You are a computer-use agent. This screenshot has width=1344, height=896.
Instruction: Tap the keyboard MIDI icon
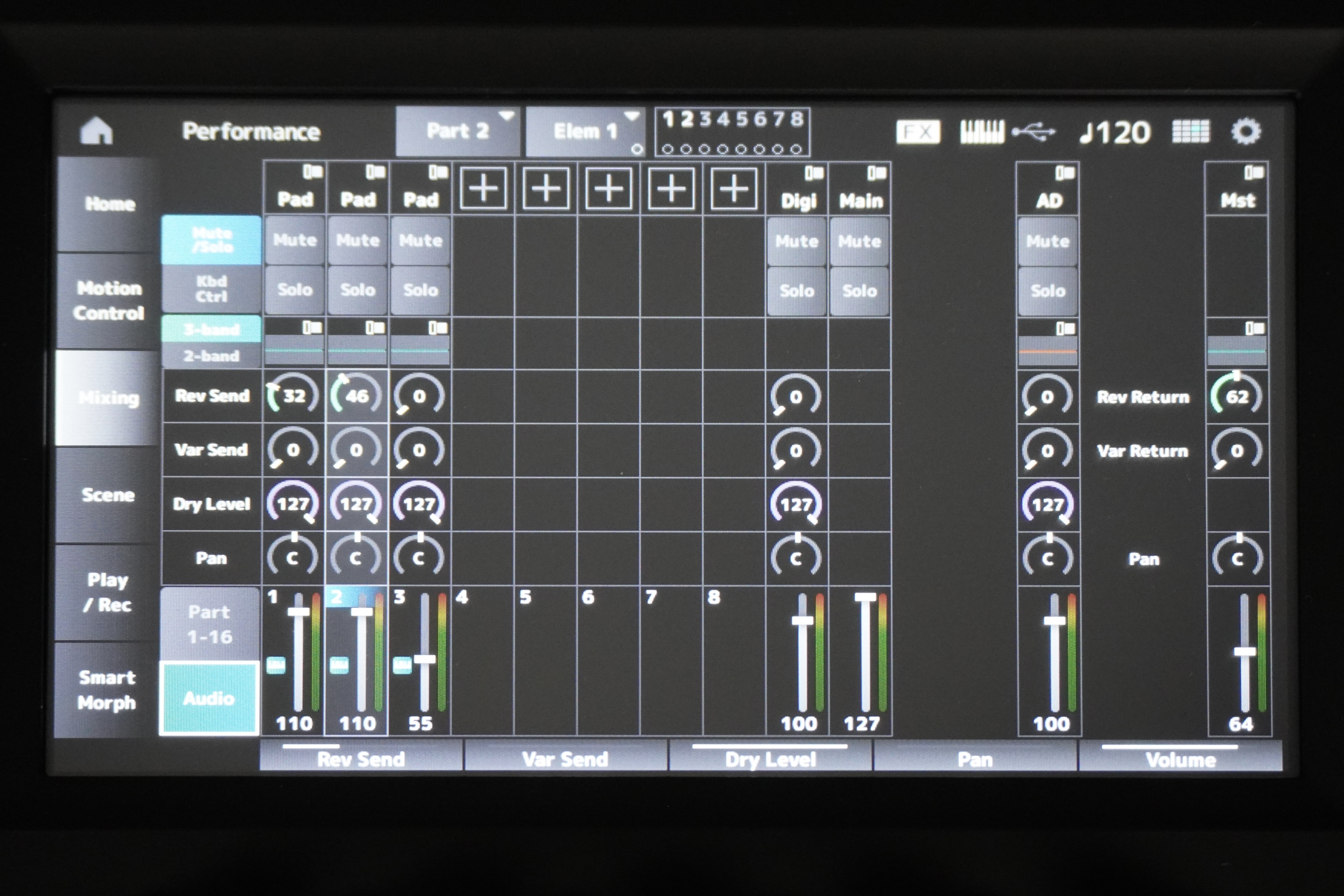pos(982,132)
